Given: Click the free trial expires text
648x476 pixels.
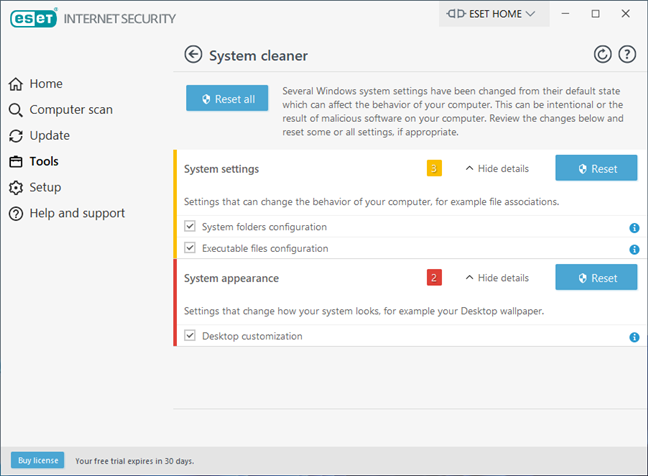Looking at the screenshot, I should coord(134,461).
